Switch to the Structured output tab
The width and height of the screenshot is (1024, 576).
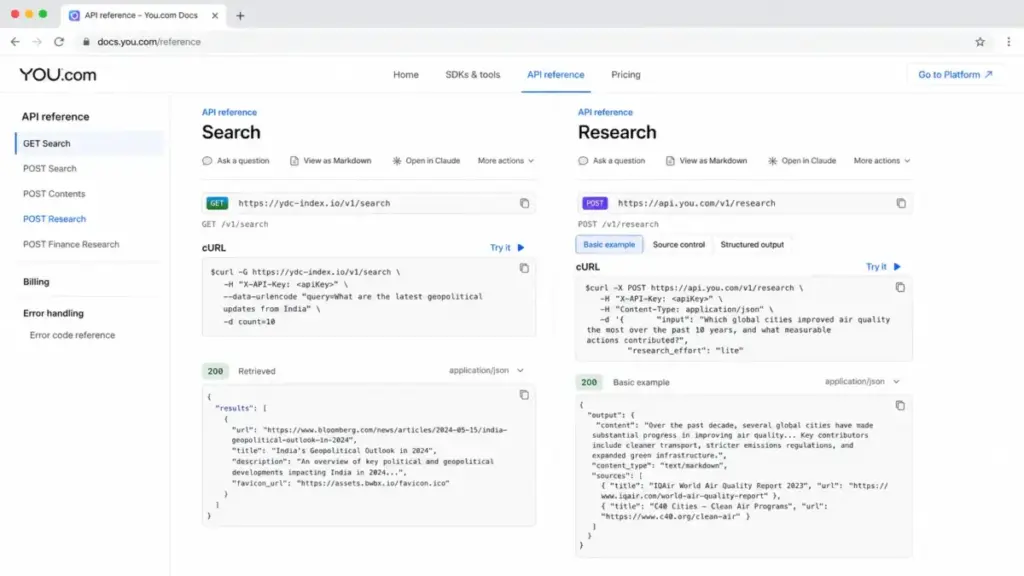coord(752,244)
